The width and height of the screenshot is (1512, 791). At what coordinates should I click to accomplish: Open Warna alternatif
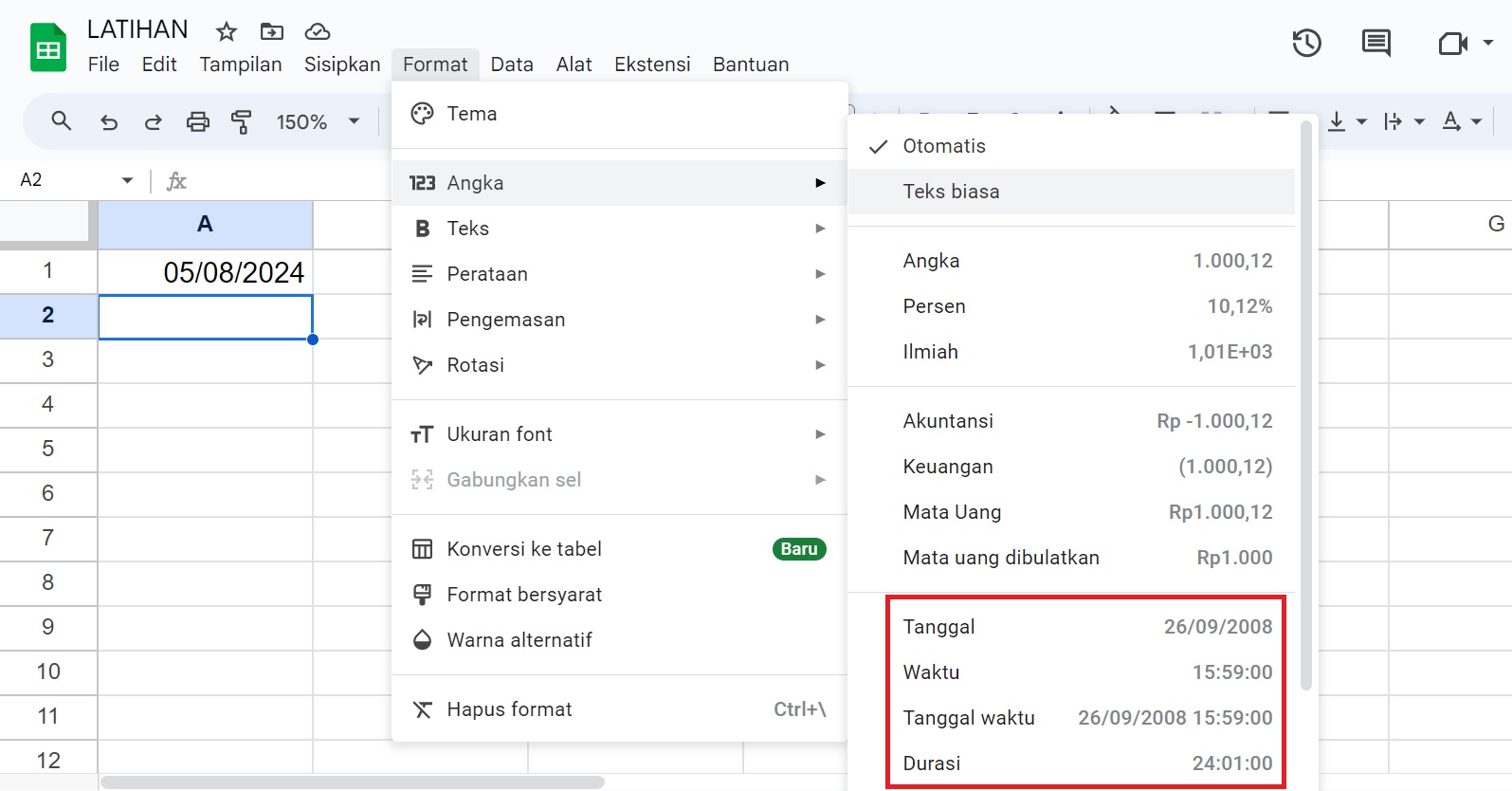[619, 640]
